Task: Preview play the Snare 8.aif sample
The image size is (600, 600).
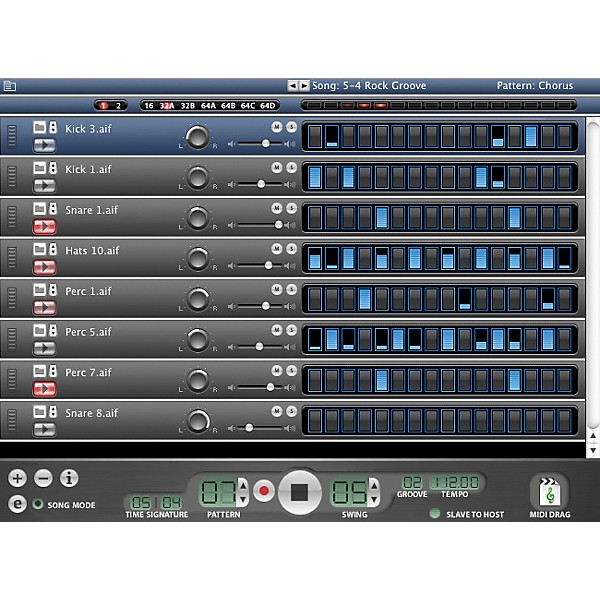Action: click(x=44, y=429)
